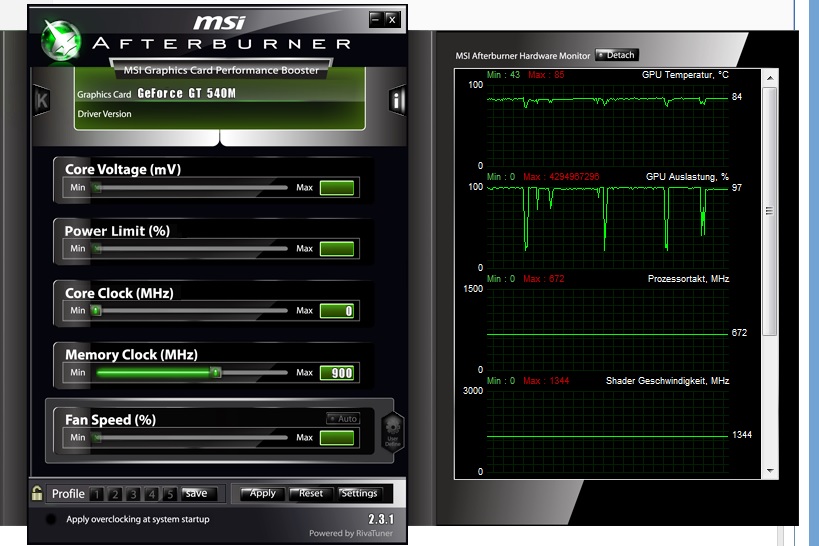Click the Driver Version label
The height and width of the screenshot is (546, 819).
[104, 114]
